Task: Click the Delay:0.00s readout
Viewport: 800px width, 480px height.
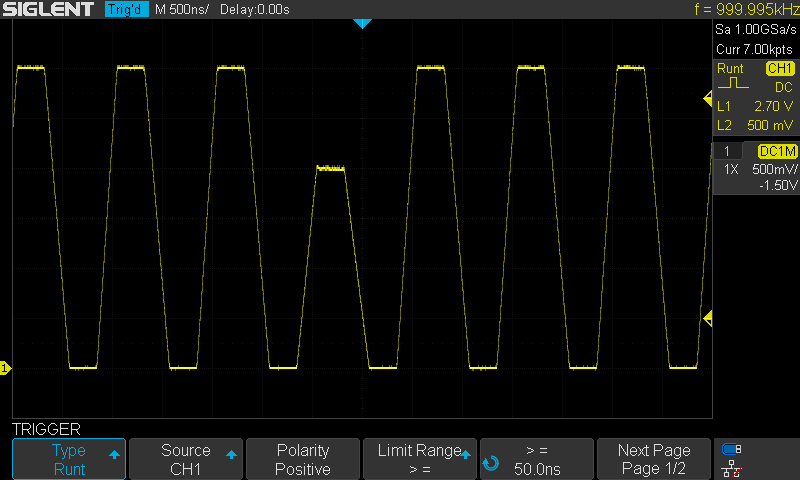Action: click(255, 9)
